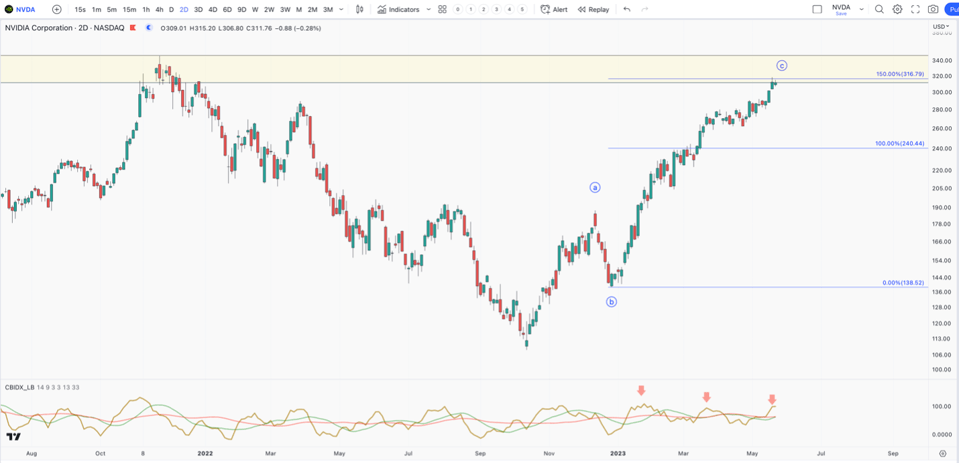Load layout preset 2
959x465 pixels.
pos(483,10)
